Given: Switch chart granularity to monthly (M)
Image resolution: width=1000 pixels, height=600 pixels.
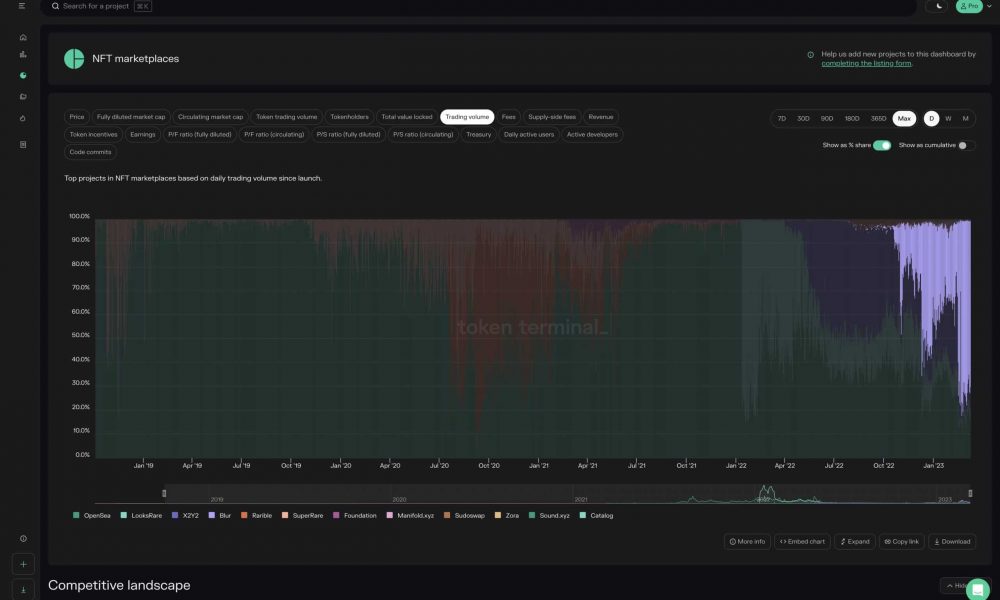Looking at the screenshot, I should [966, 119].
